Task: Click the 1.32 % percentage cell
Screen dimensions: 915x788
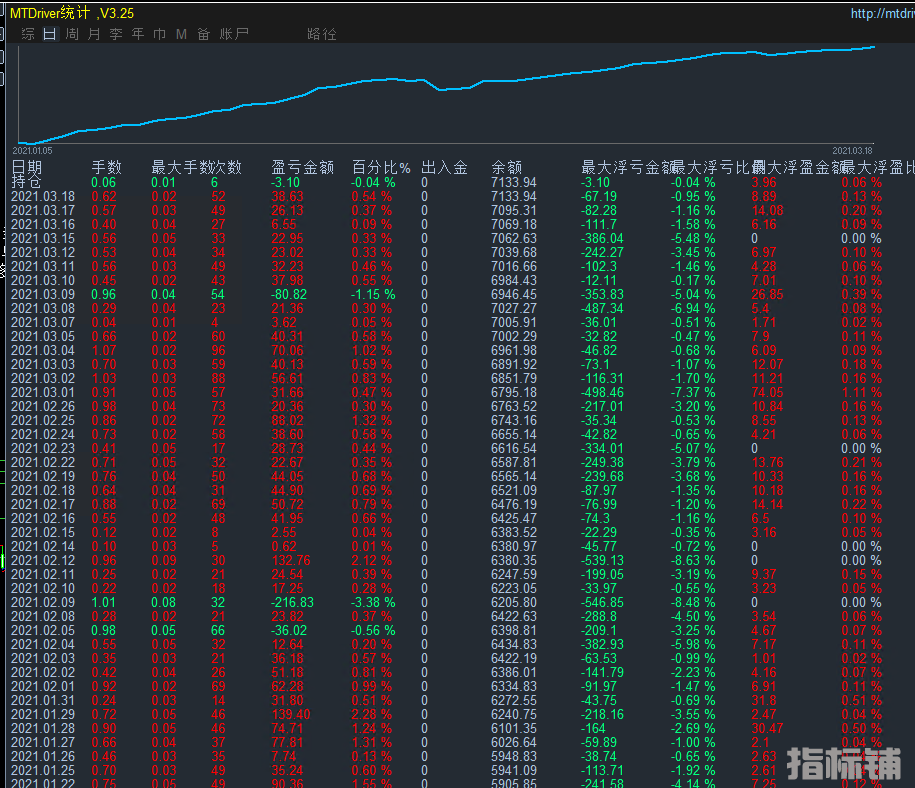Action: (372, 421)
